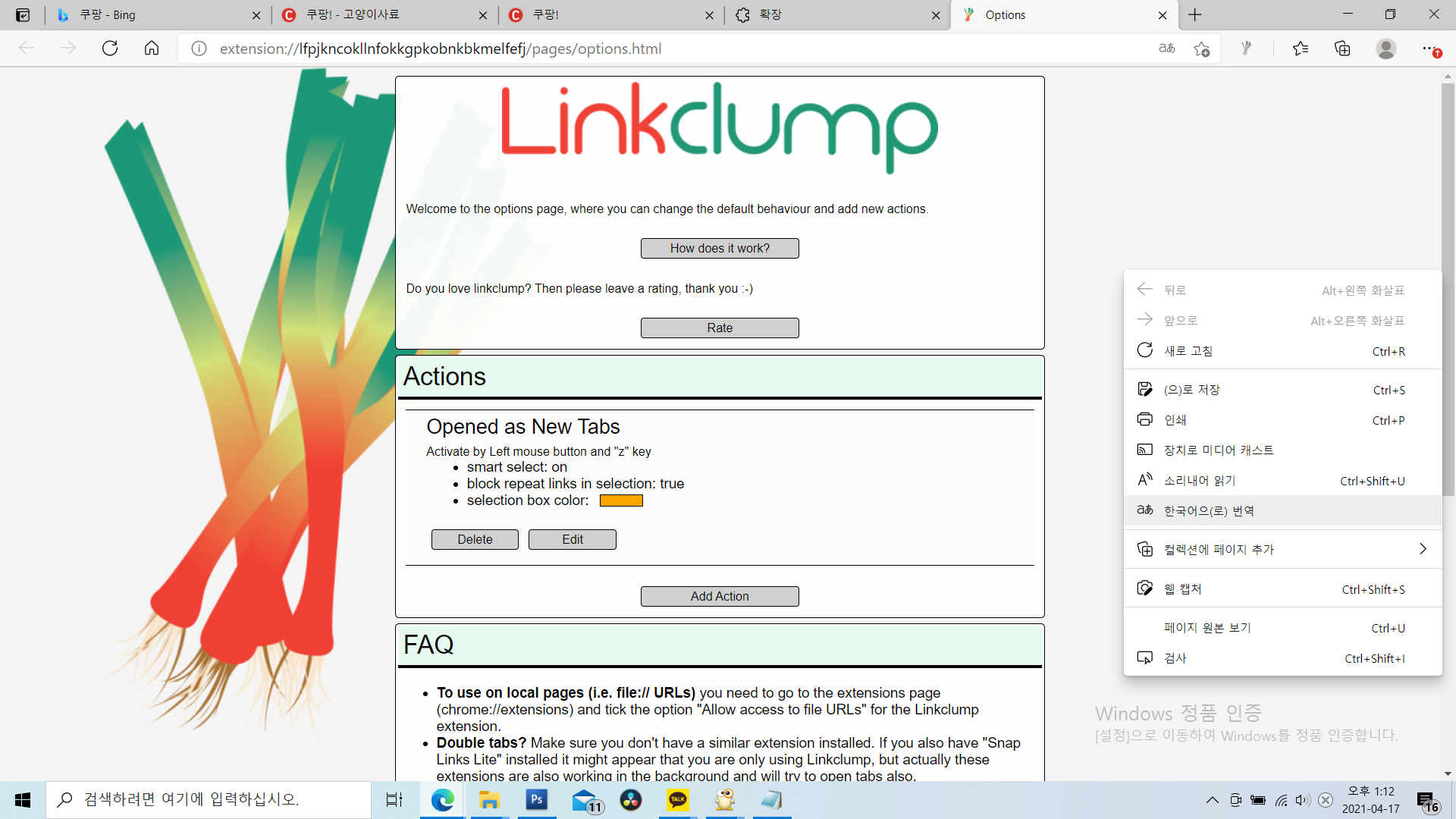Viewport: 1456px width, 819px height.
Task: Switch to the 쿠팡 - Bing tab
Action: pyautogui.click(x=158, y=15)
